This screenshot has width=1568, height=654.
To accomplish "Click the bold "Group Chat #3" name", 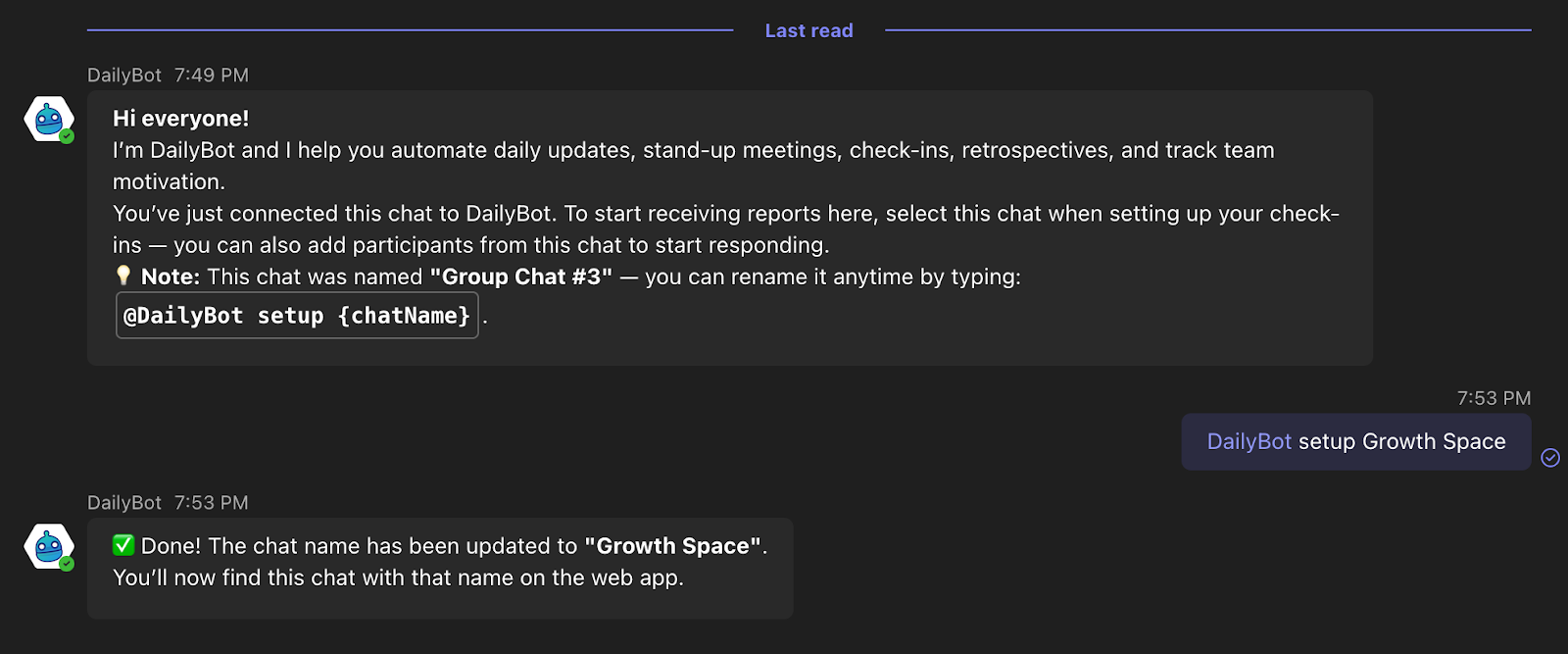I will (x=521, y=277).
